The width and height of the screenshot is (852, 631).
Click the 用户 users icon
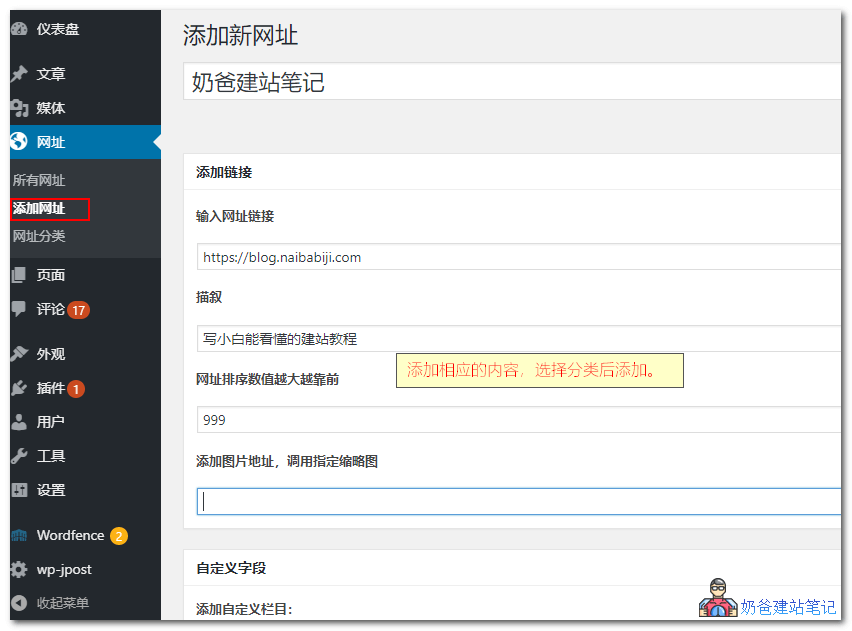[x=22, y=421]
